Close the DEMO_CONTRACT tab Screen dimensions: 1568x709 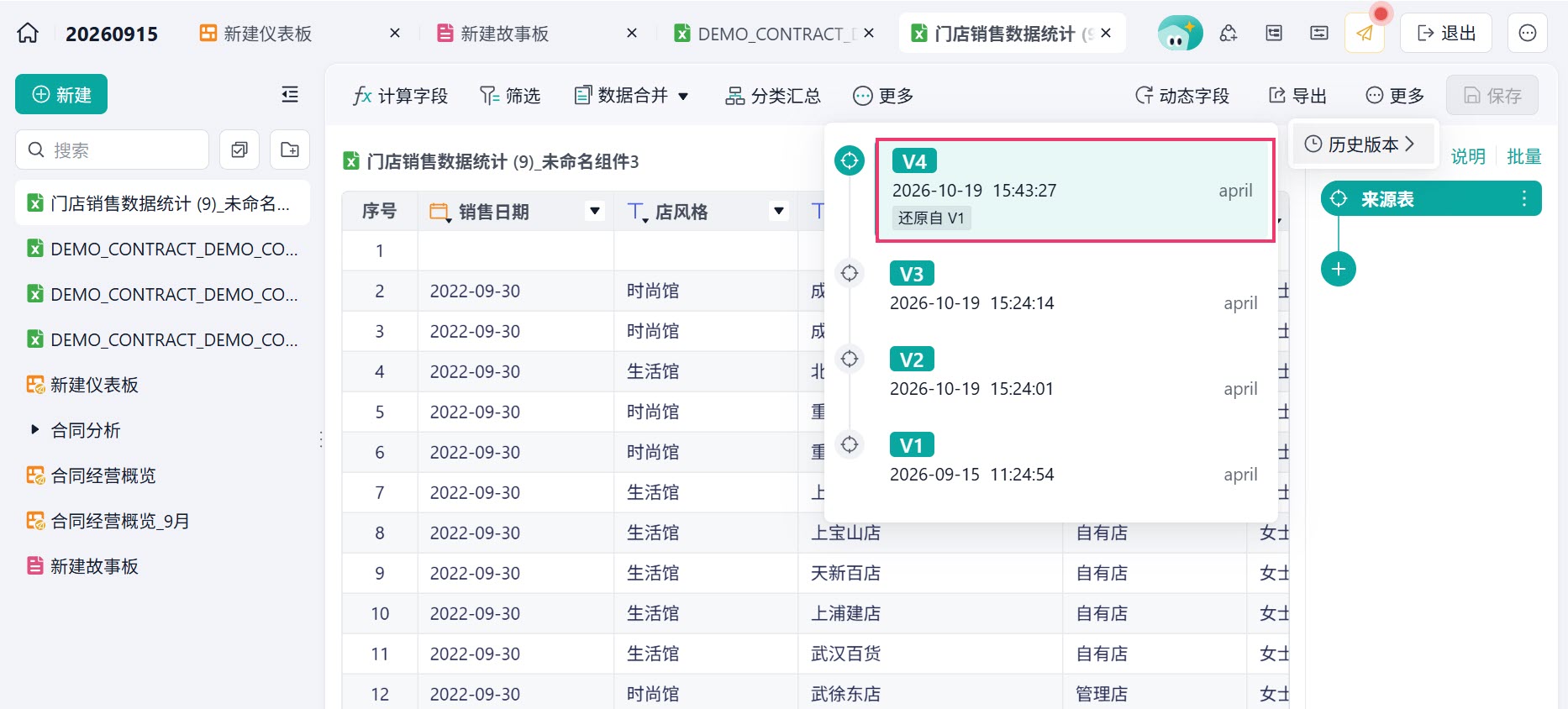[x=869, y=34]
